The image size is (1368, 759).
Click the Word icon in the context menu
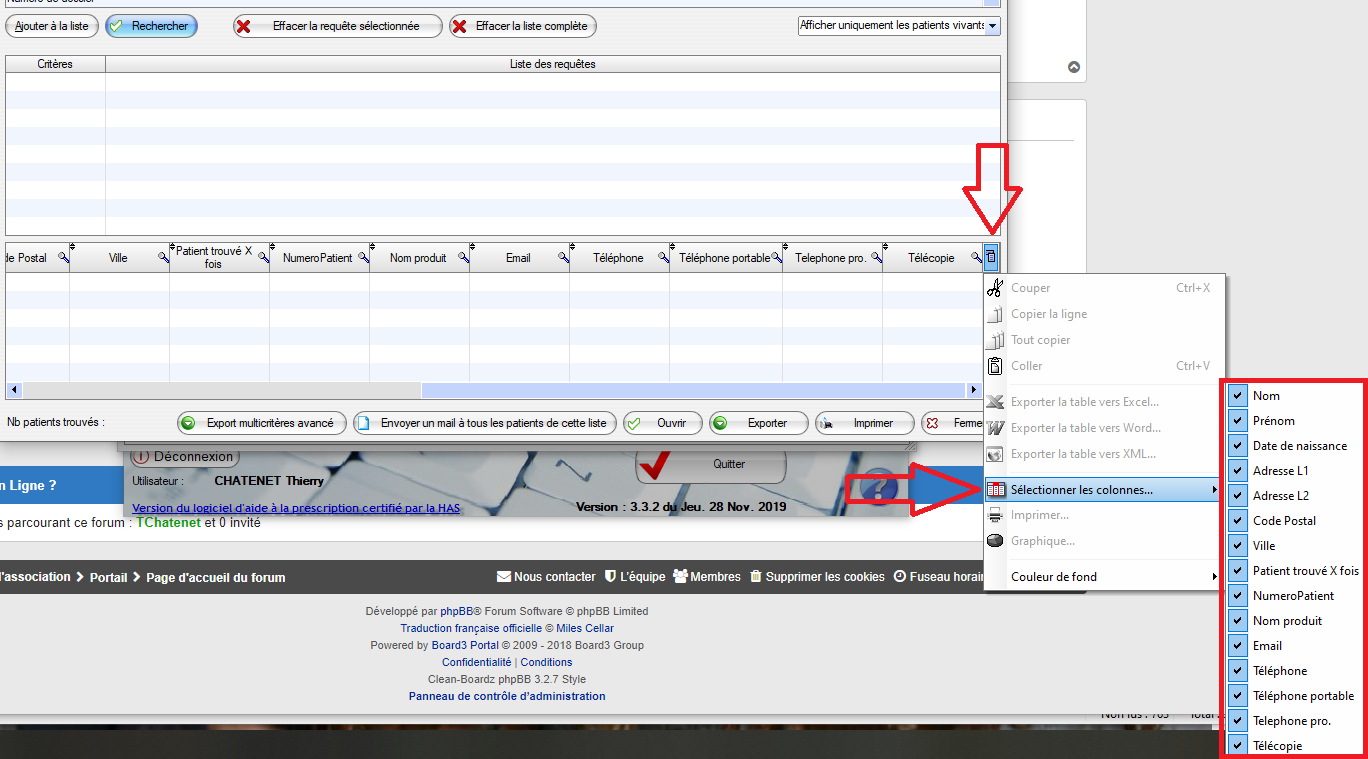click(x=995, y=428)
